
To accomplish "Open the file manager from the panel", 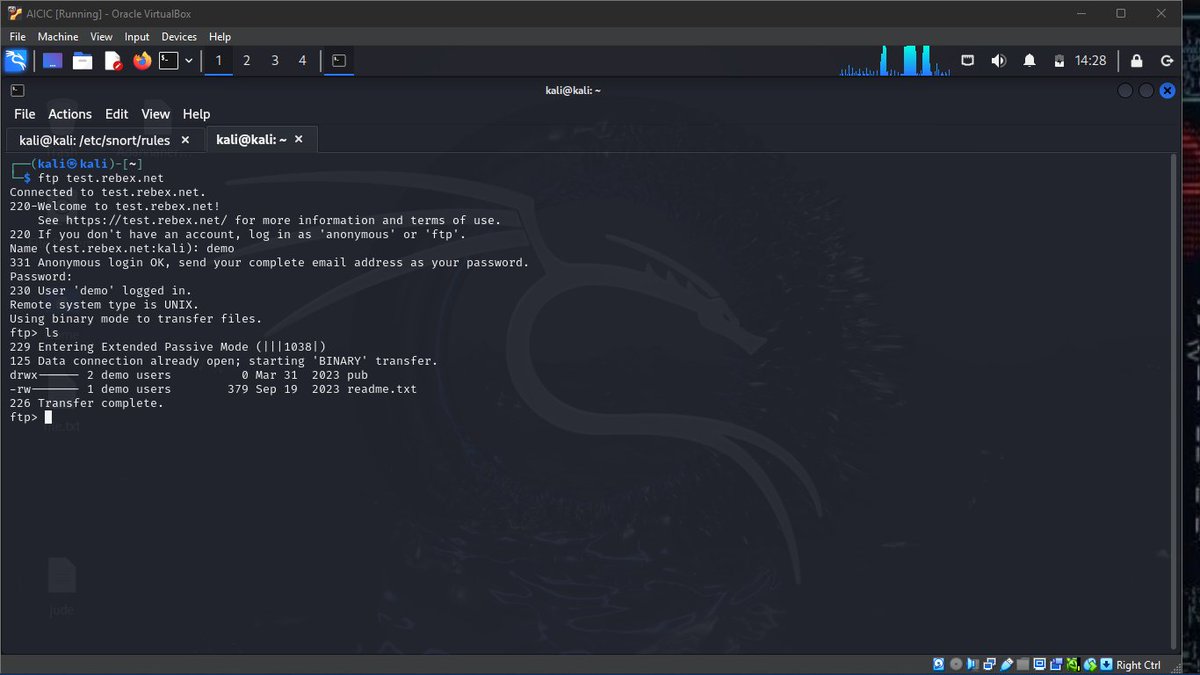I will pyautogui.click(x=82, y=61).
